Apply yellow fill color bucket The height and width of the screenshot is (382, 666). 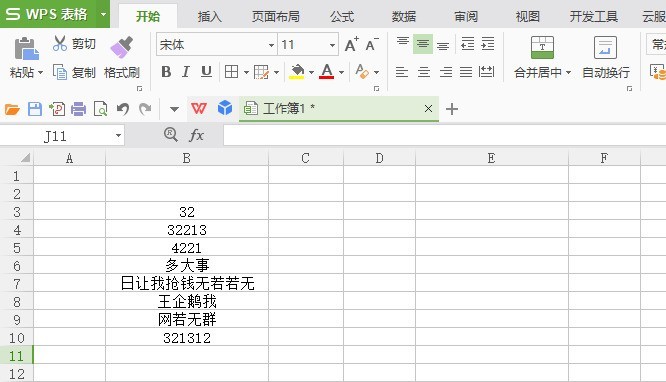[297, 72]
